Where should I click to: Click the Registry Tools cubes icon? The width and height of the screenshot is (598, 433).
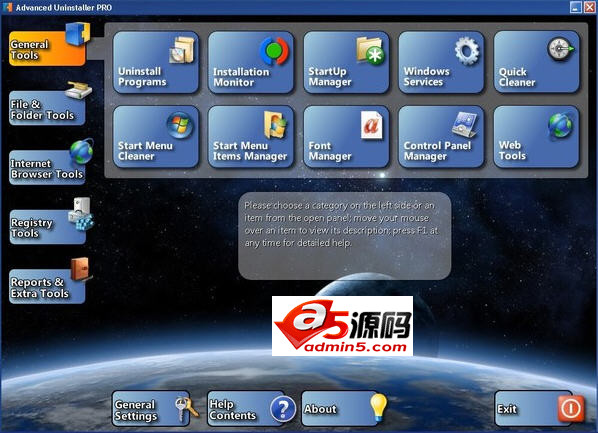click(x=81, y=214)
